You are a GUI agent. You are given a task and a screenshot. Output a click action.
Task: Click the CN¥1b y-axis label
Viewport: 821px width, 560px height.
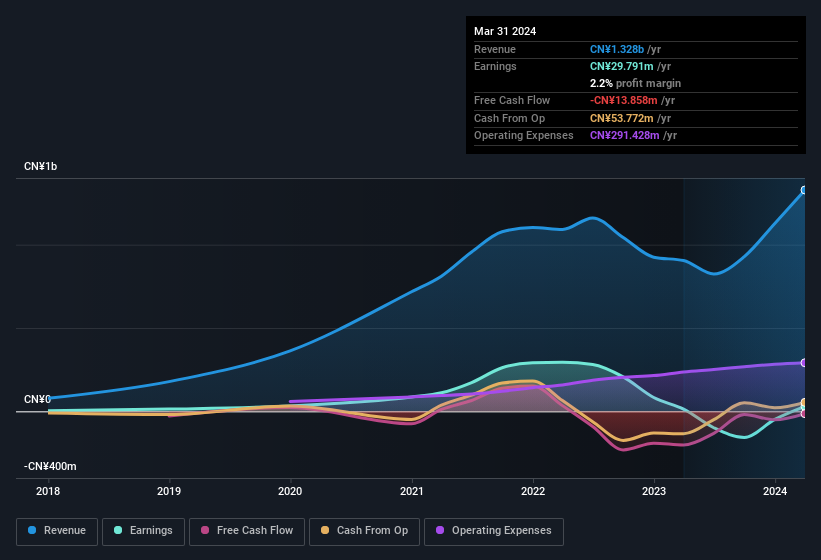pos(40,166)
